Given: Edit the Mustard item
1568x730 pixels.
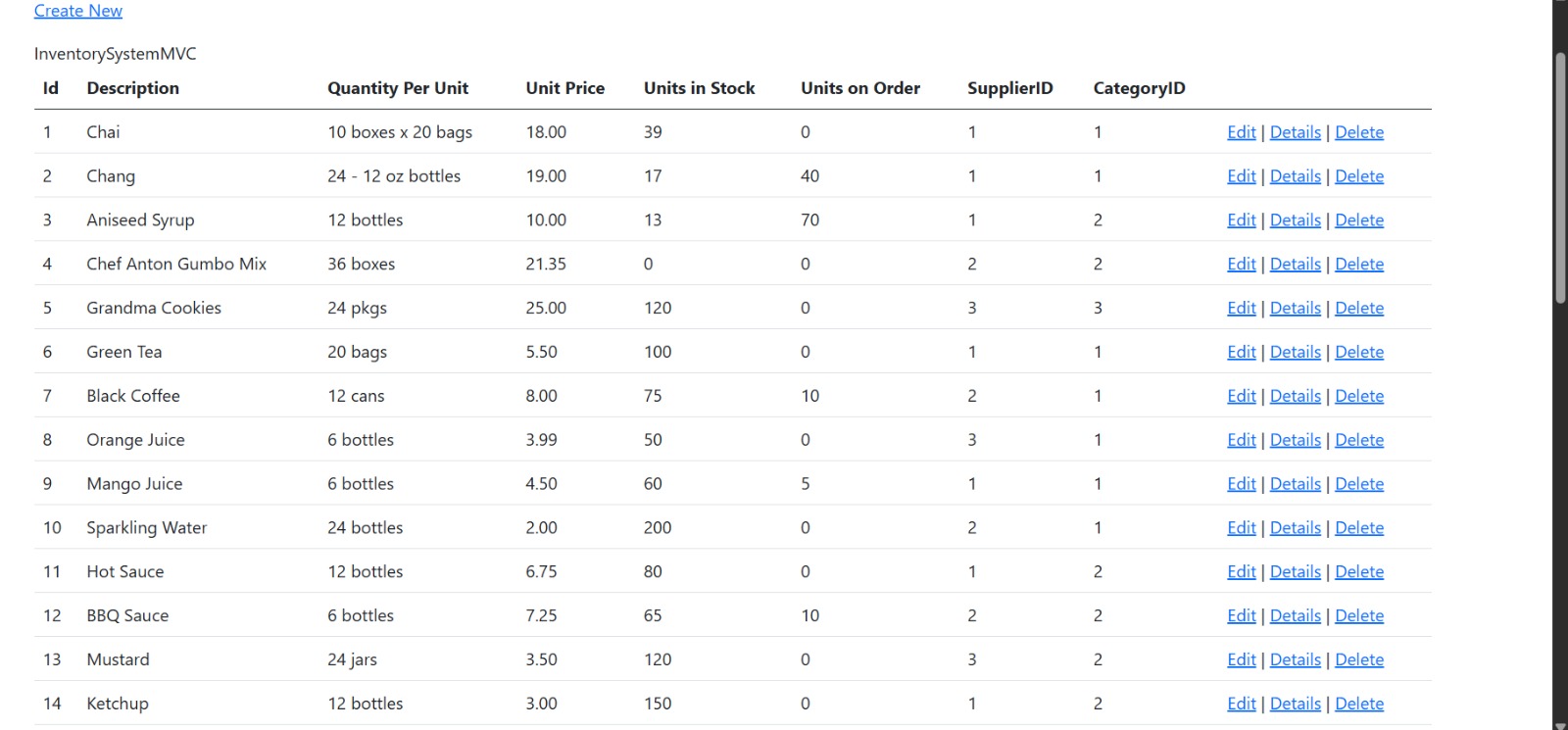Looking at the screenshot, I should 1241,658.
